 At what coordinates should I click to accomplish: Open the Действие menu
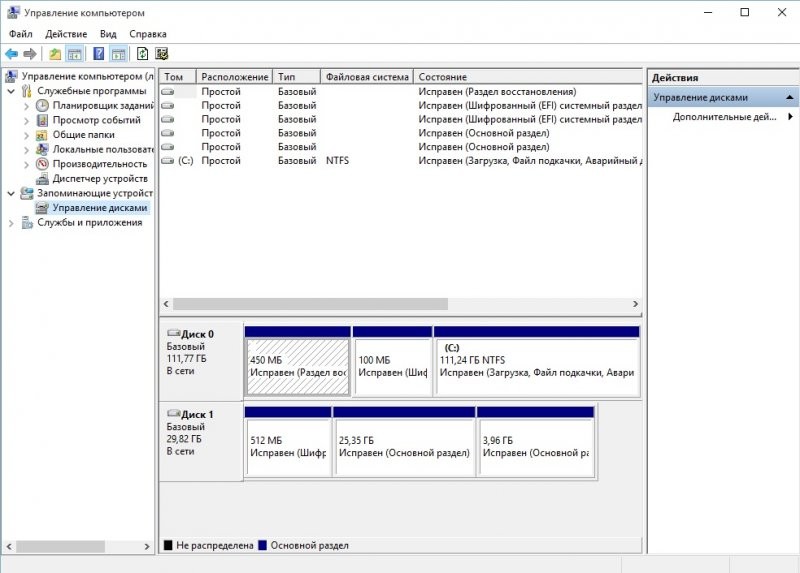[x=66, y=34]
